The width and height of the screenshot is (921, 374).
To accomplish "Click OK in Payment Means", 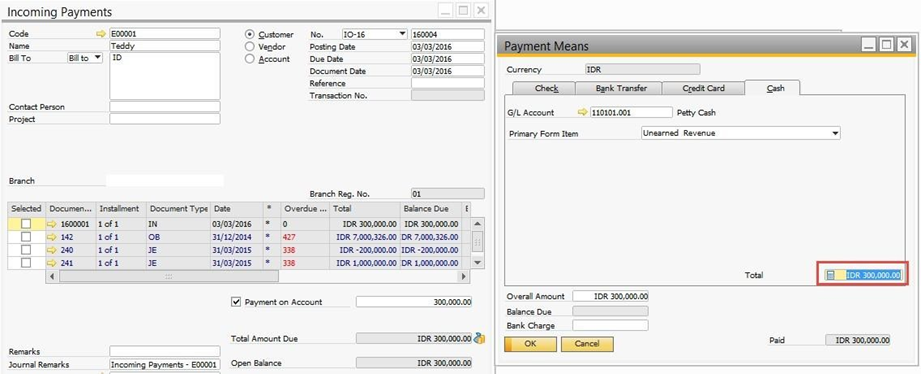I will coord(530,344).
